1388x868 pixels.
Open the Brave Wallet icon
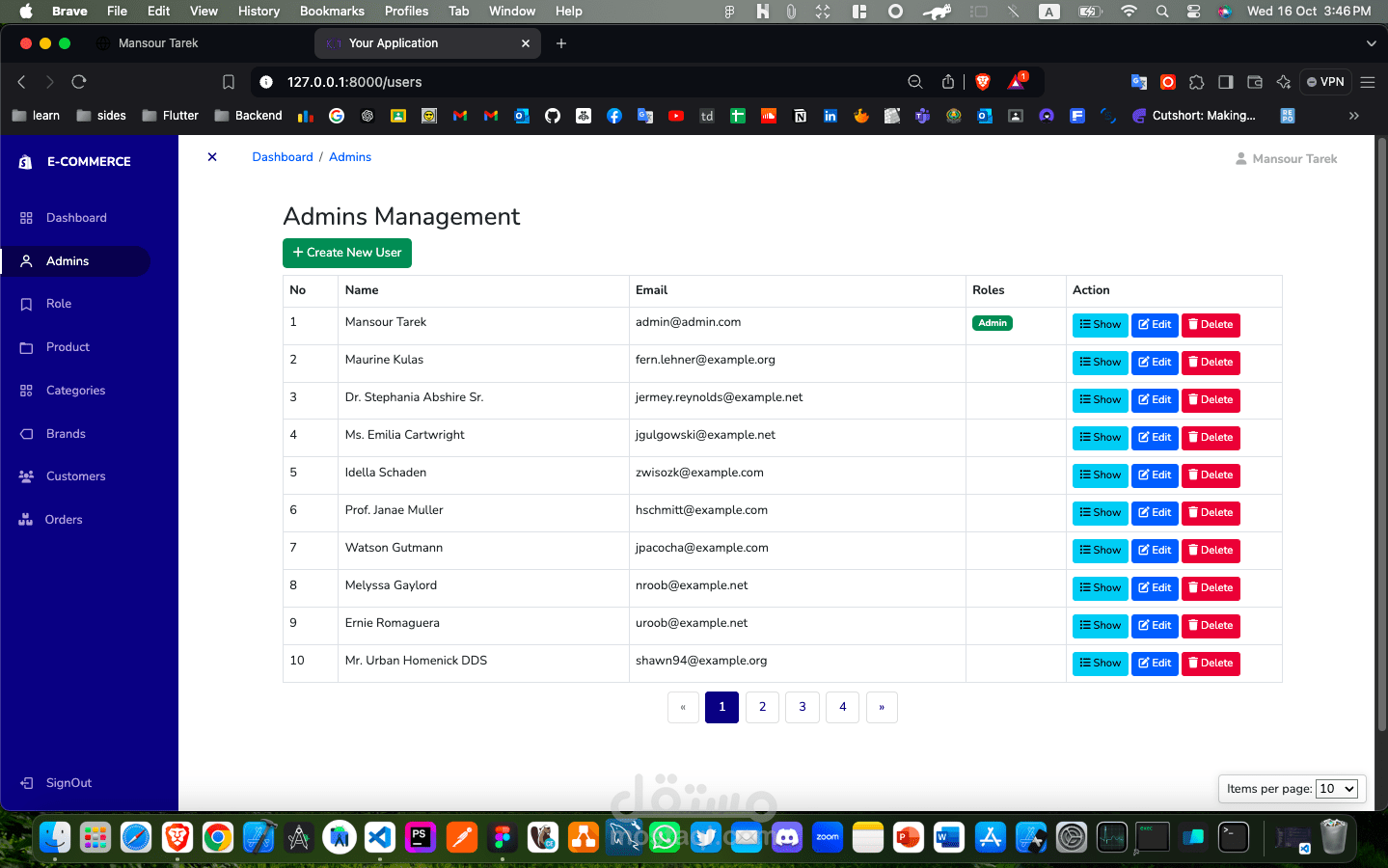coord(1255,82)
